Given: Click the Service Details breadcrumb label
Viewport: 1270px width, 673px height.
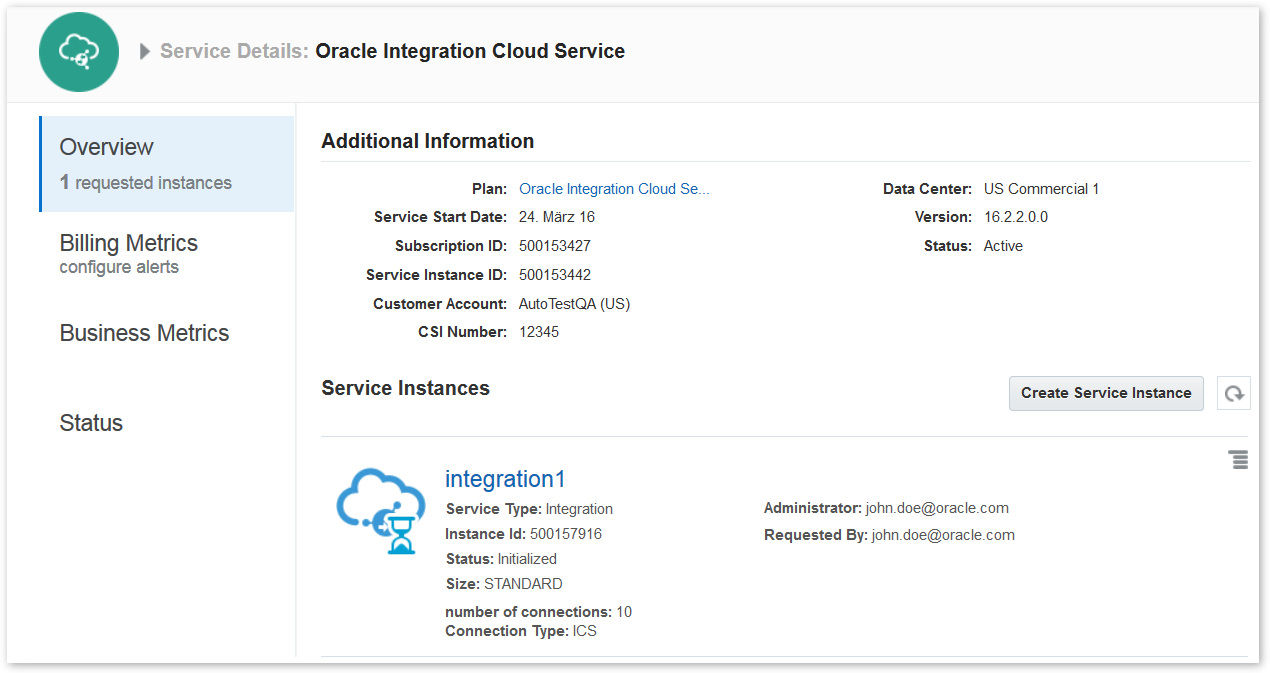Looking at the screenshot, I should click(234, 52).
